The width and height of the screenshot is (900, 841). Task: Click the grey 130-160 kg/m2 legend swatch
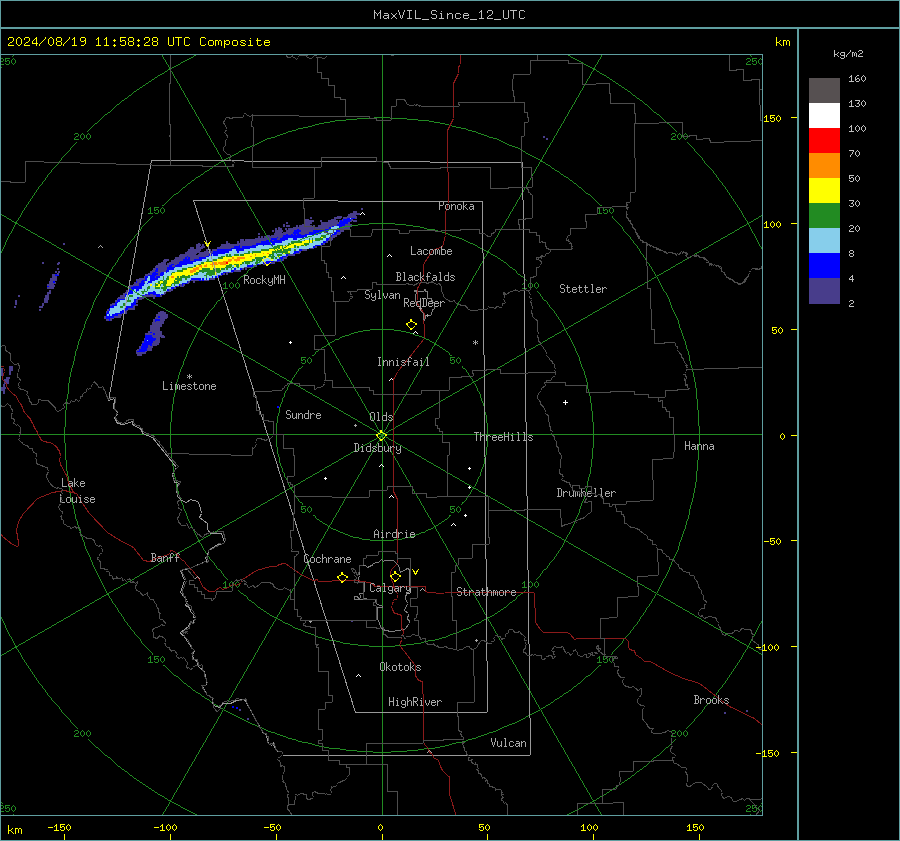[x=824, y=91]
